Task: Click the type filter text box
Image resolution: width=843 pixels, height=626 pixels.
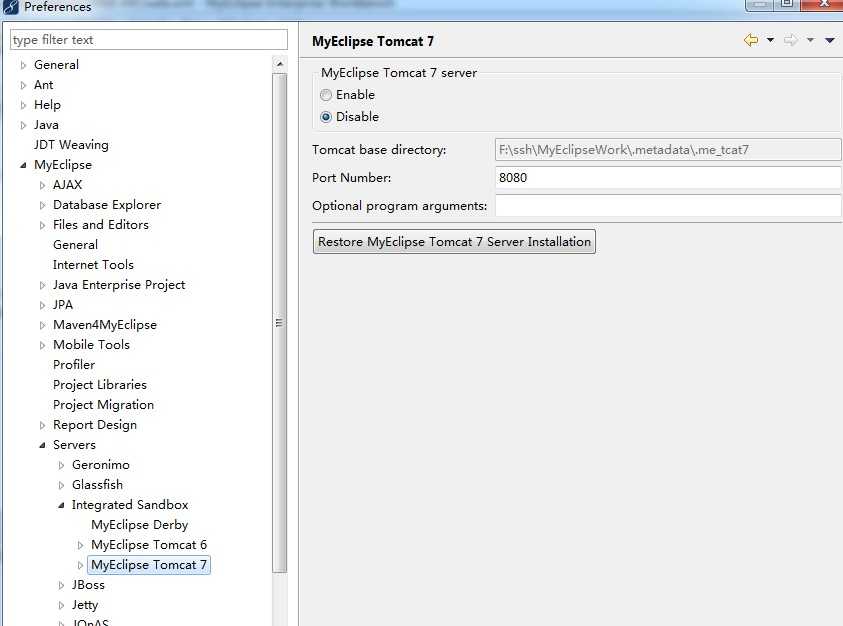Action: [149, 40]
